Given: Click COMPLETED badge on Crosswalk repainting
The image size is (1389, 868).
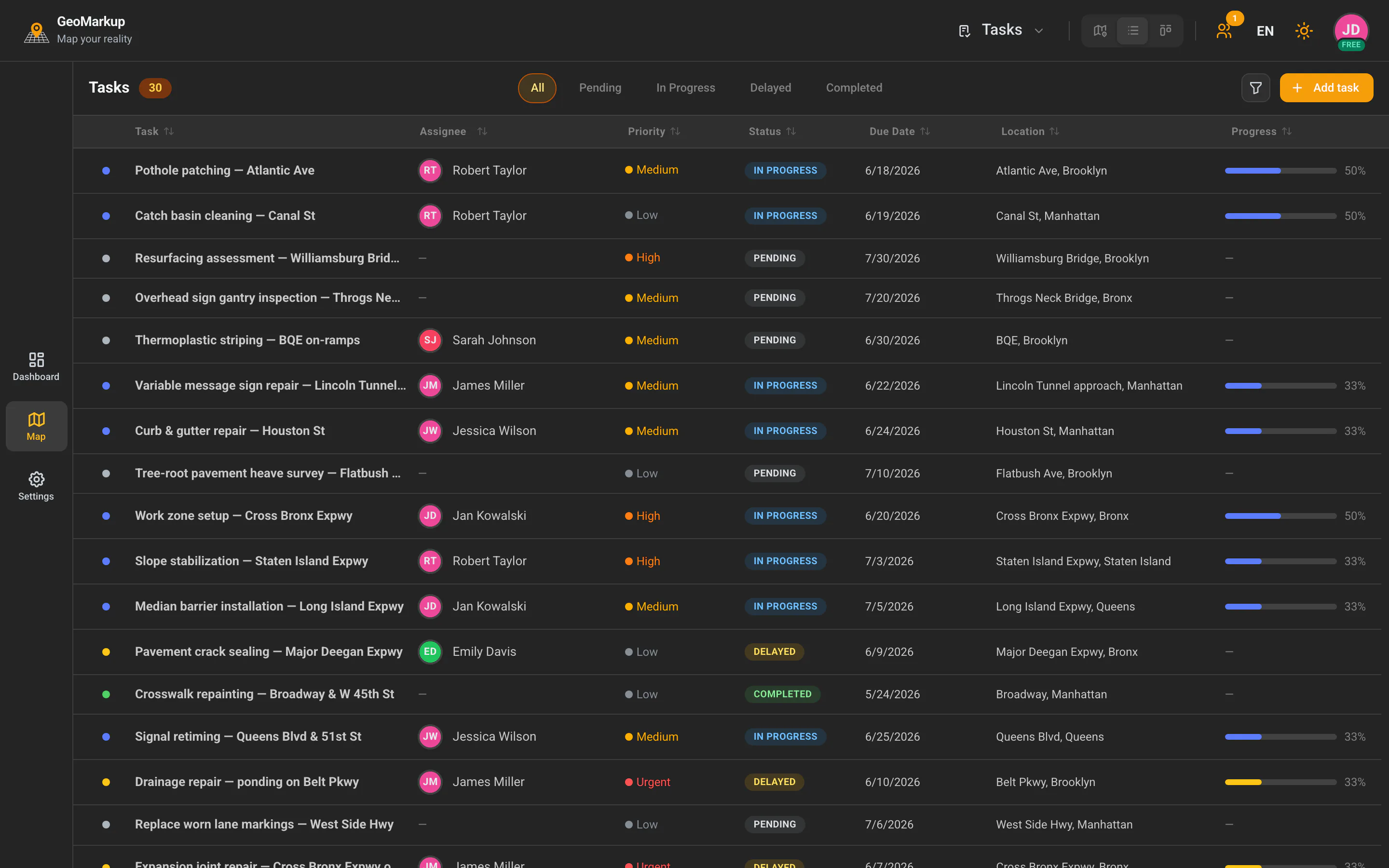Looking at the screenshot, I should [782, 694].
